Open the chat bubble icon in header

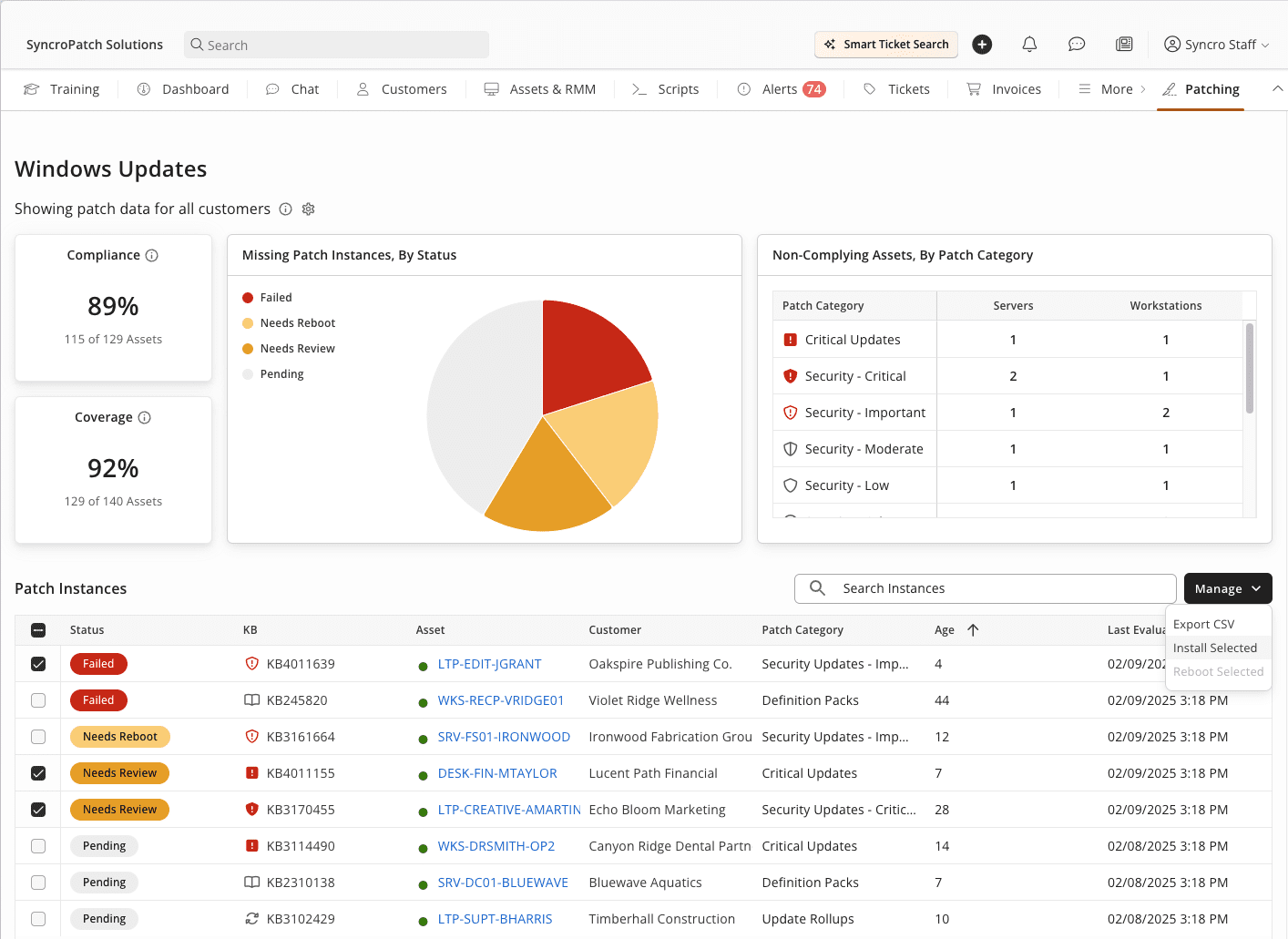1077,44
